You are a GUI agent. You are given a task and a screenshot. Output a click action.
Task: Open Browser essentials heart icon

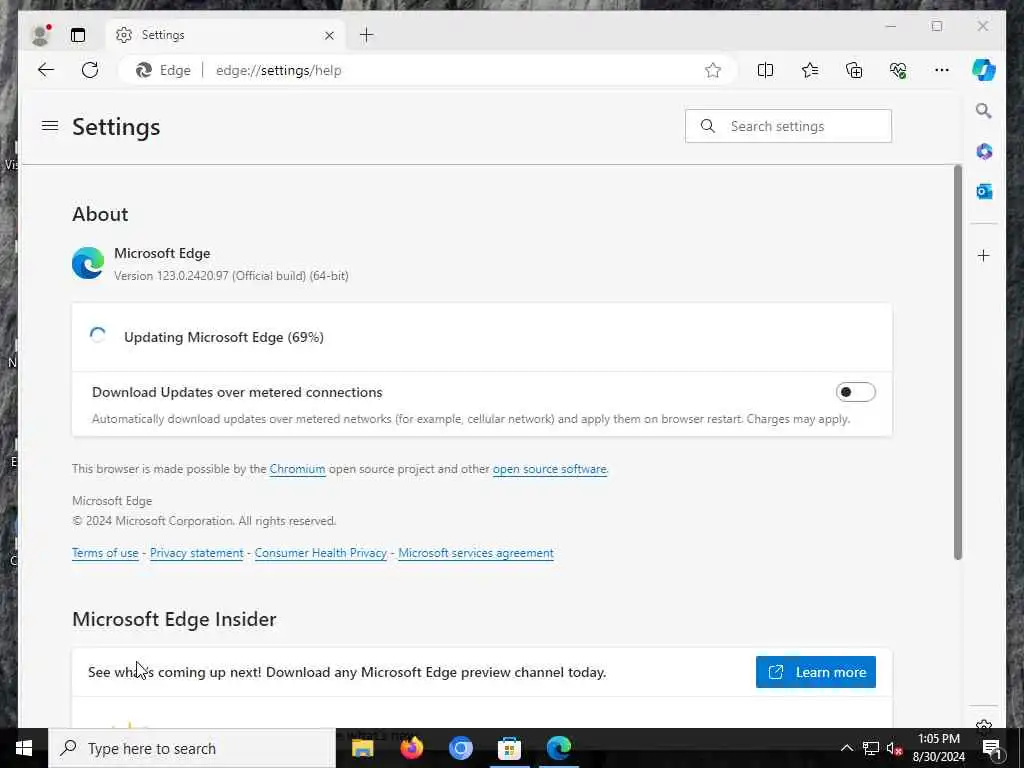[x=898, y=70]
